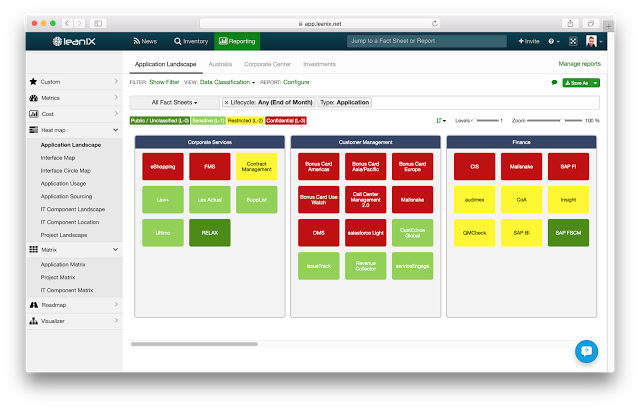
Task: Click the Visualizer hierarchy icon
Action: tap(33, 321)
